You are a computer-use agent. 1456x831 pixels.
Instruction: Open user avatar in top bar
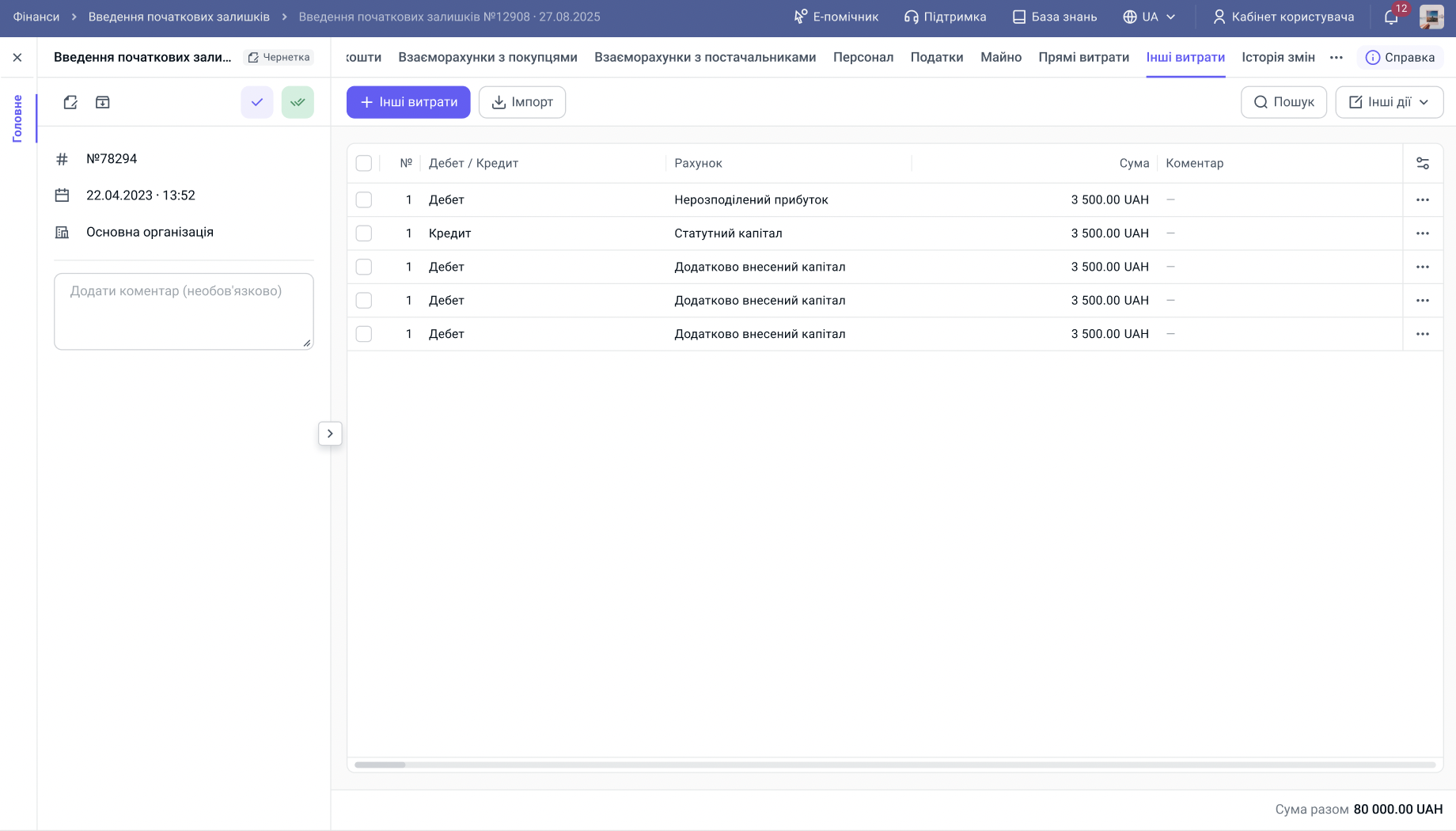tap(1431, 17)
